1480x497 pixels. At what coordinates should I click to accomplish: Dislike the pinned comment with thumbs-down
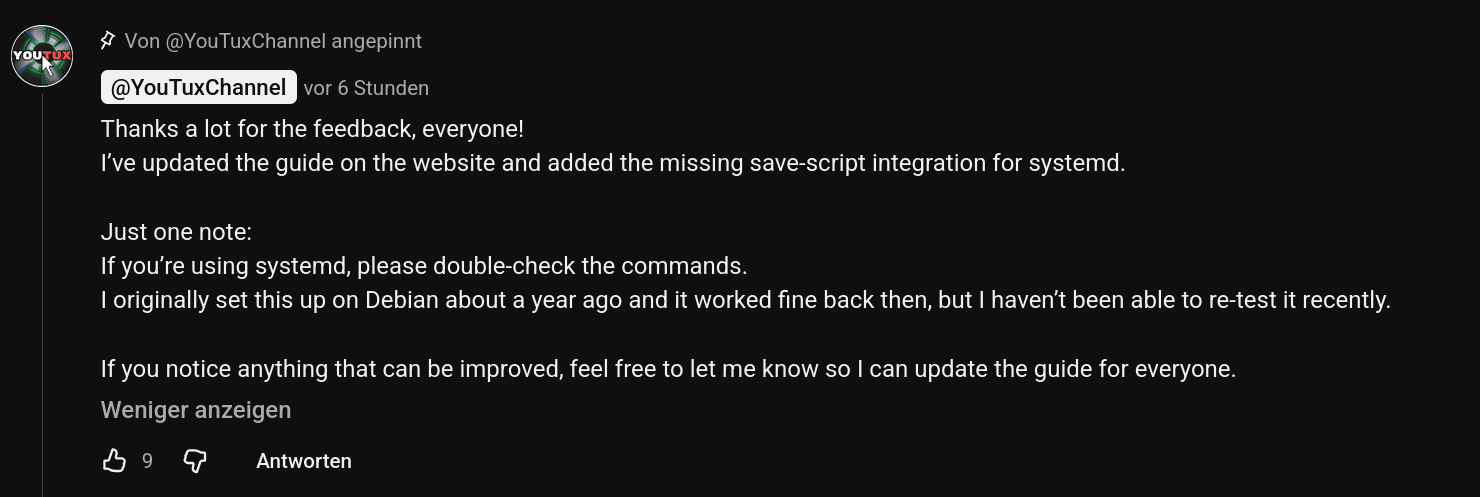click(195, 461)
